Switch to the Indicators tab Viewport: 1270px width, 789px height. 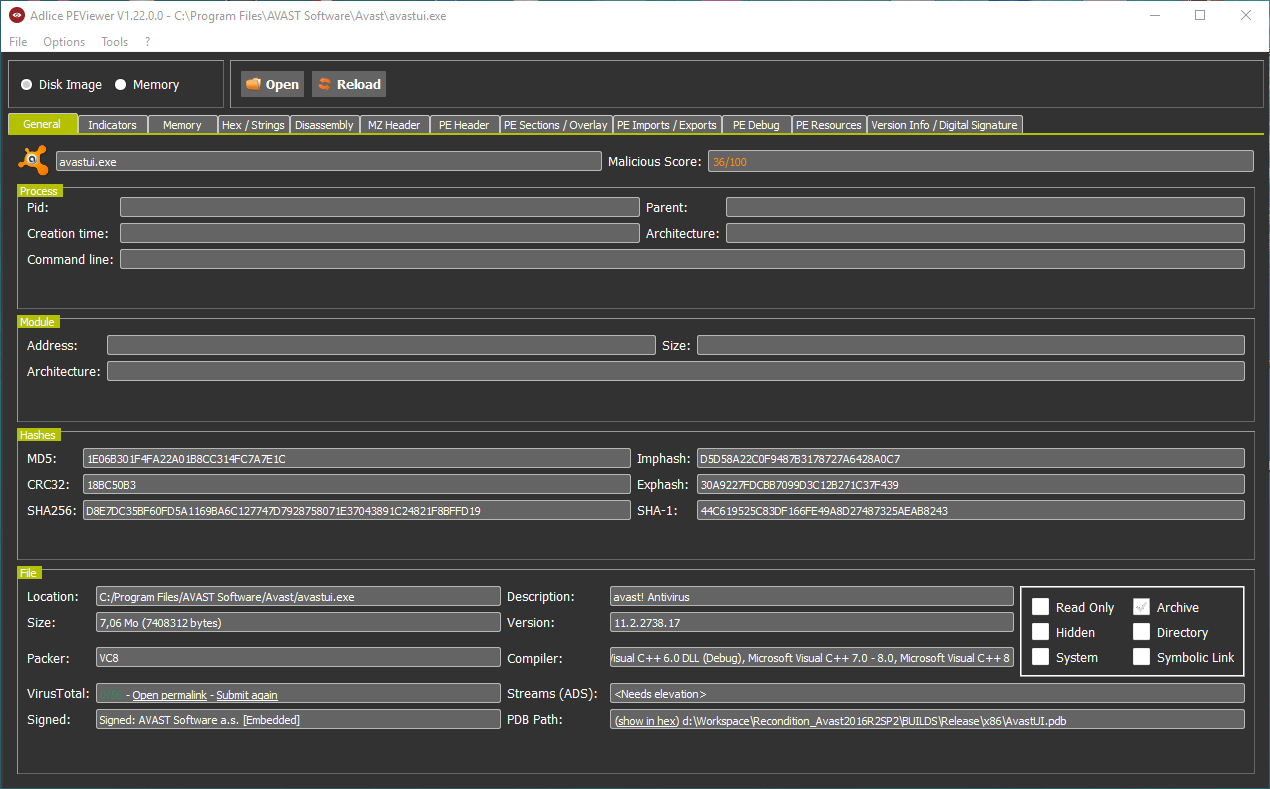[112, 125]
